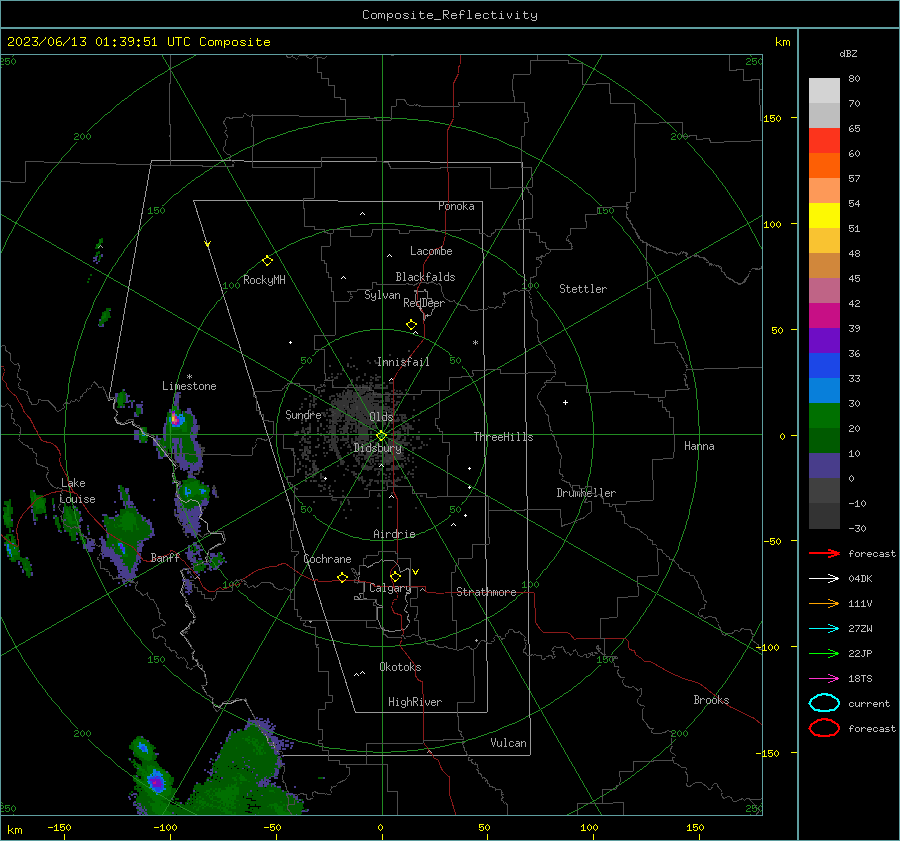900x841 pixels.
Task: Click the magenta 42 dBZ color swatch
Action: pyautogui.click(x=824, y=315)
